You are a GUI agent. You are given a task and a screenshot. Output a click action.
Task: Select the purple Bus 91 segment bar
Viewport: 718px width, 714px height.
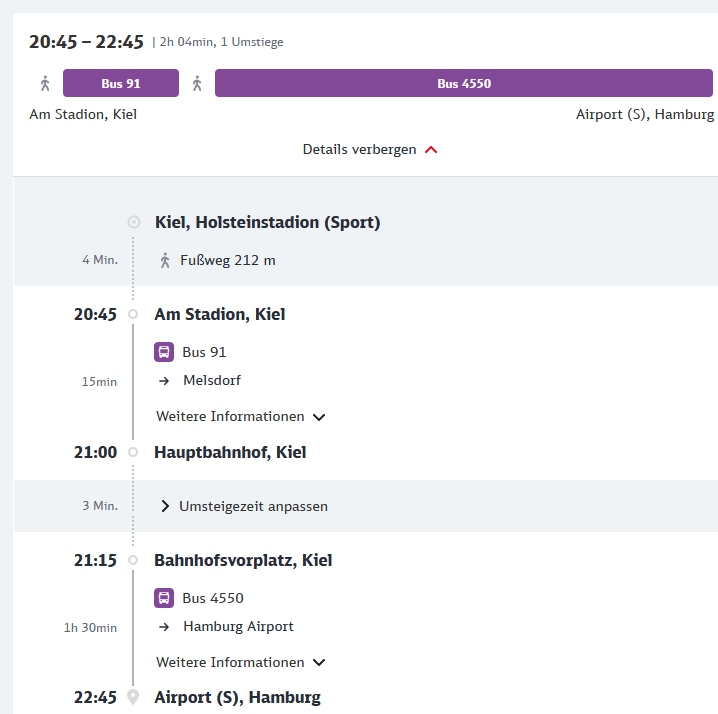click(121, 83)
